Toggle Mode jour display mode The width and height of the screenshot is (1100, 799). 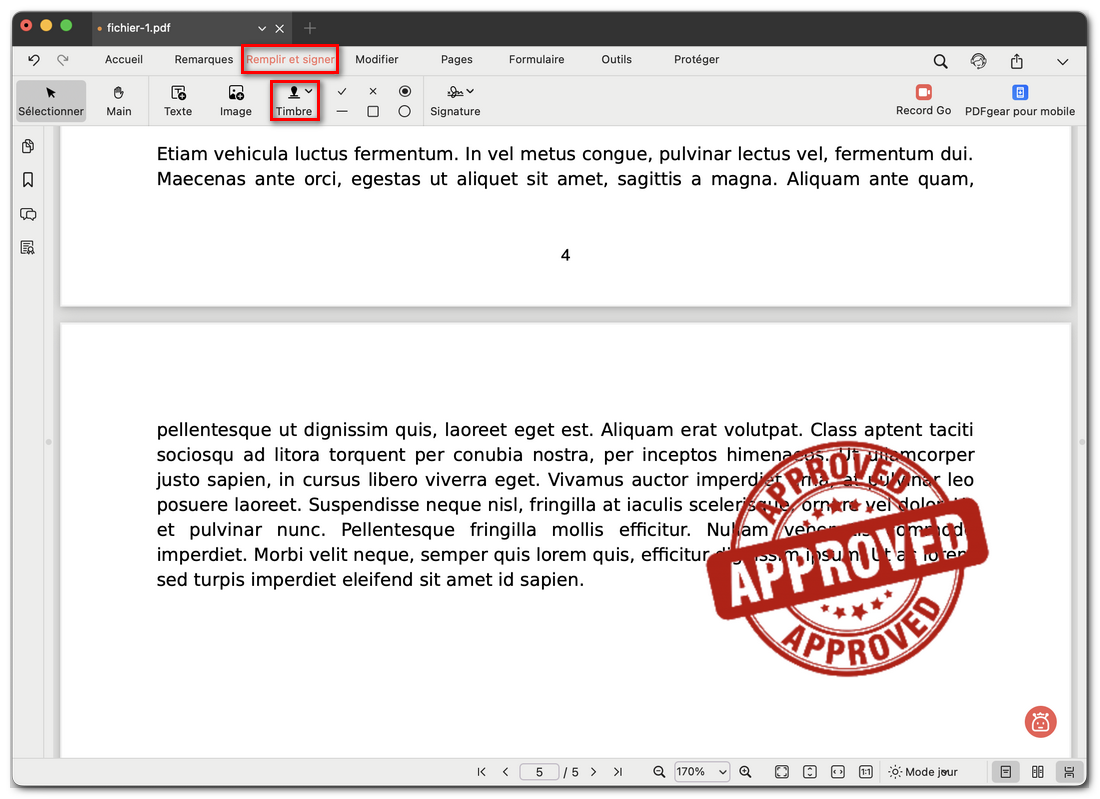(x=923, y=772)
